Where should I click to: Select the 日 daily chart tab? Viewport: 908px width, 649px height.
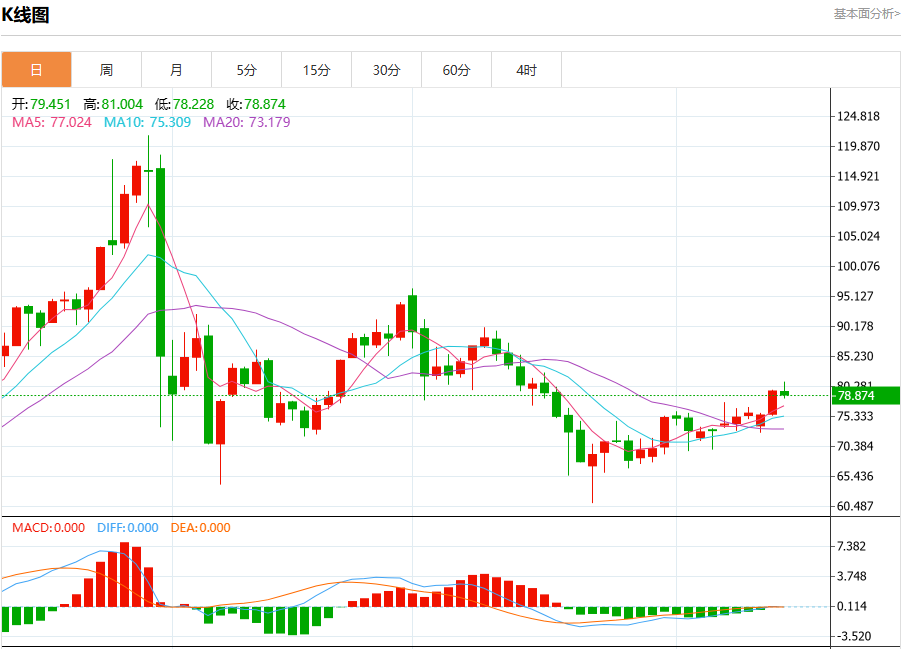pos(36,70)
